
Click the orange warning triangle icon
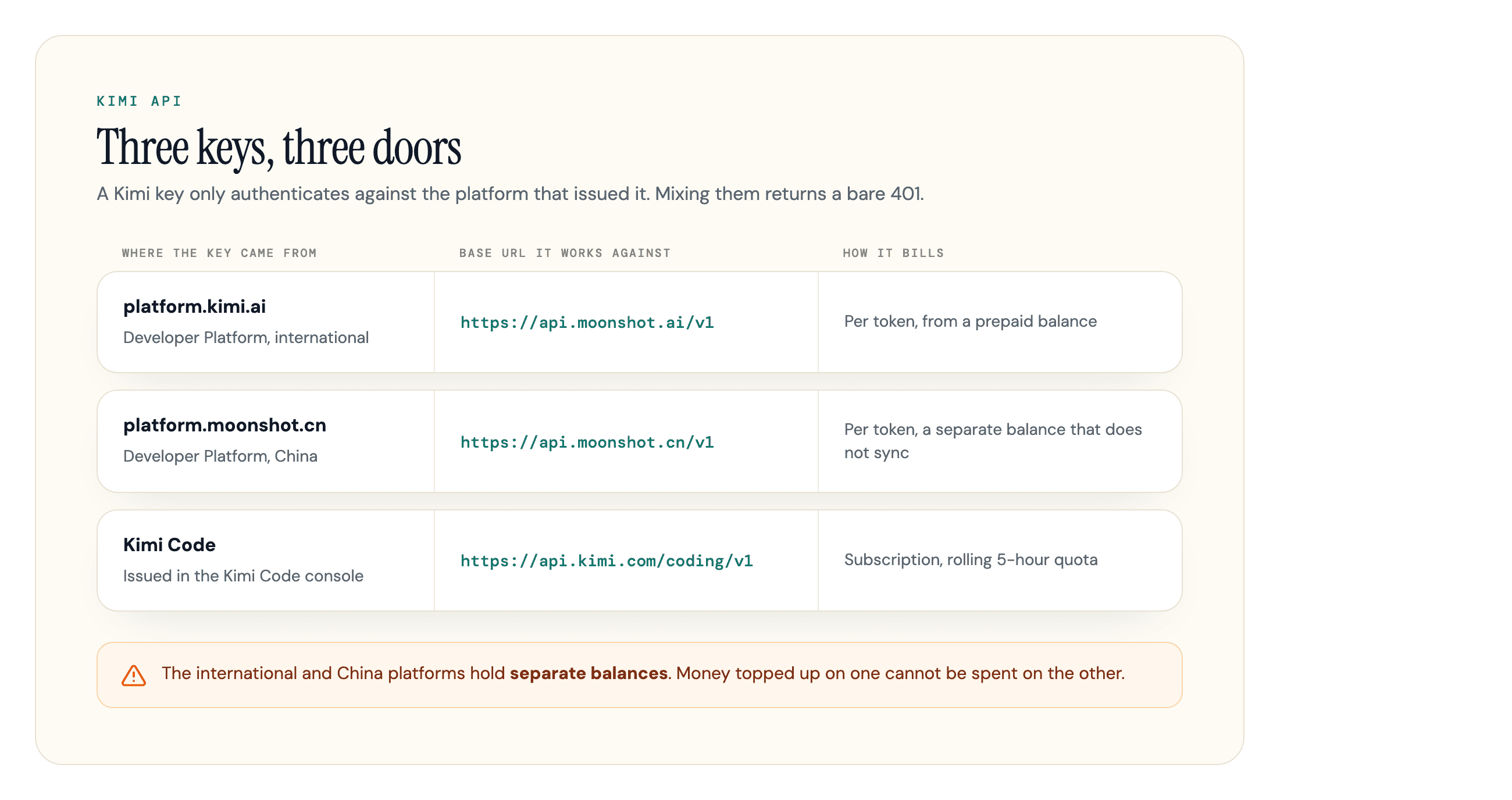pos(134,675)
